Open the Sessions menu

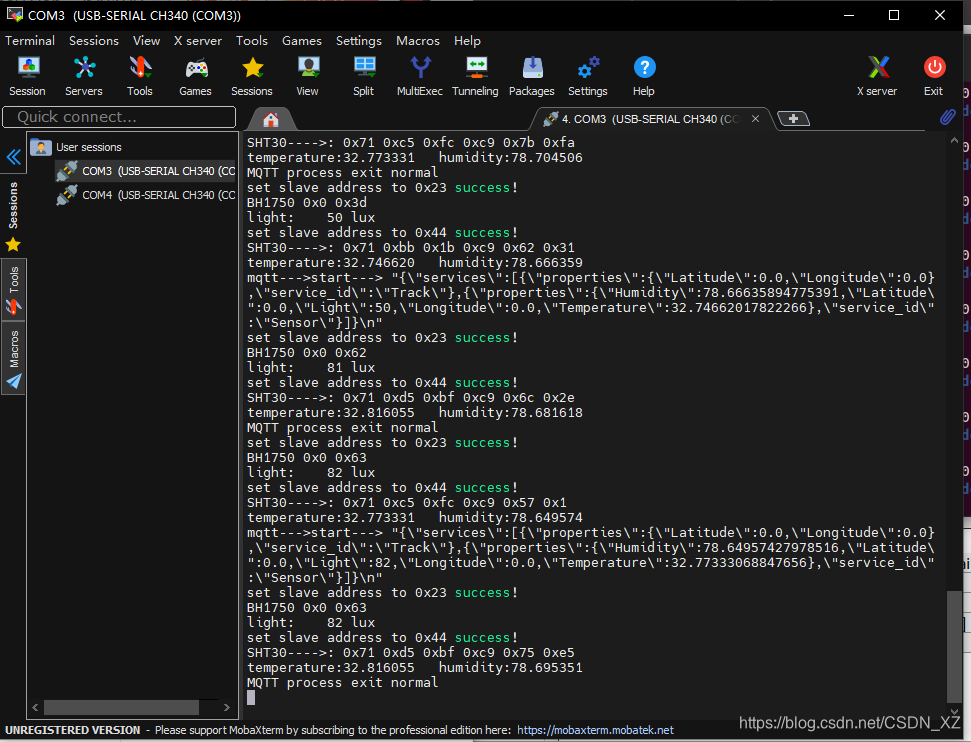point(94,41)
